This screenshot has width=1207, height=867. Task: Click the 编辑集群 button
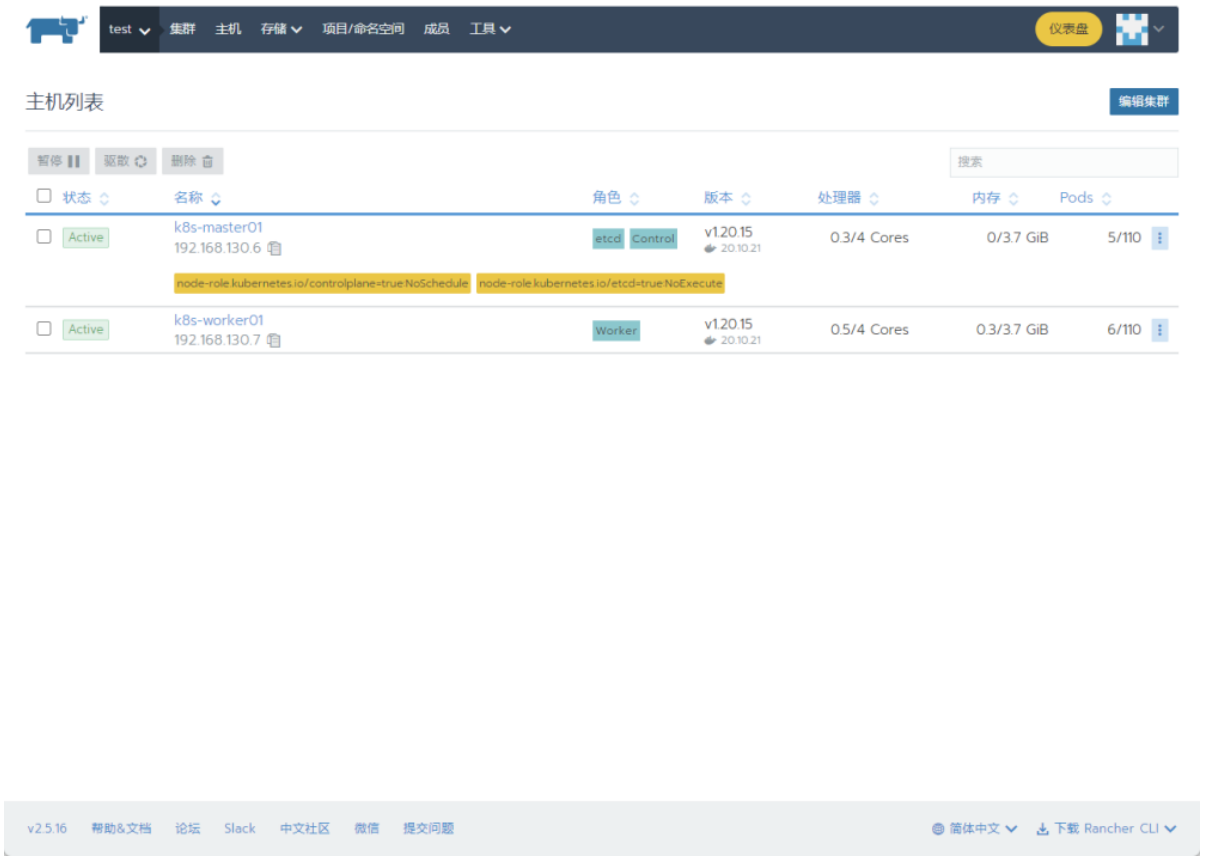1142,101
